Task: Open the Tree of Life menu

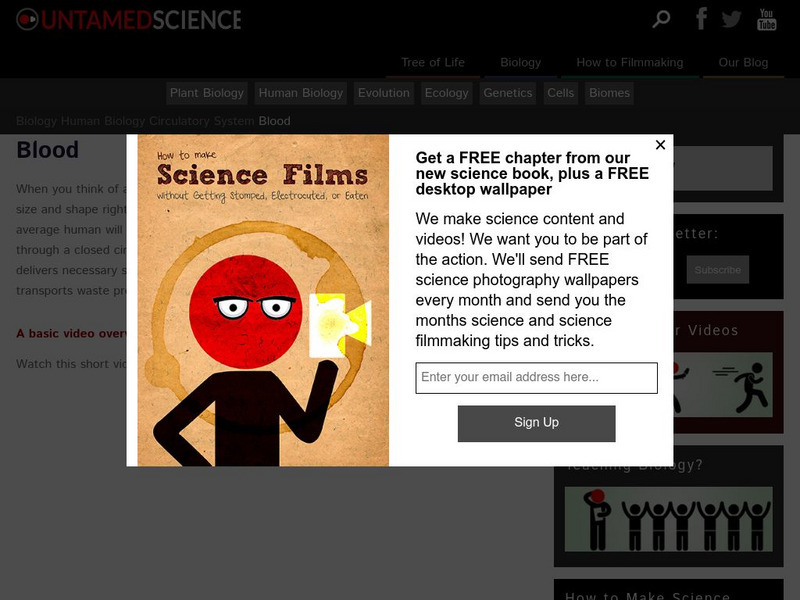Action: point(433,63)
